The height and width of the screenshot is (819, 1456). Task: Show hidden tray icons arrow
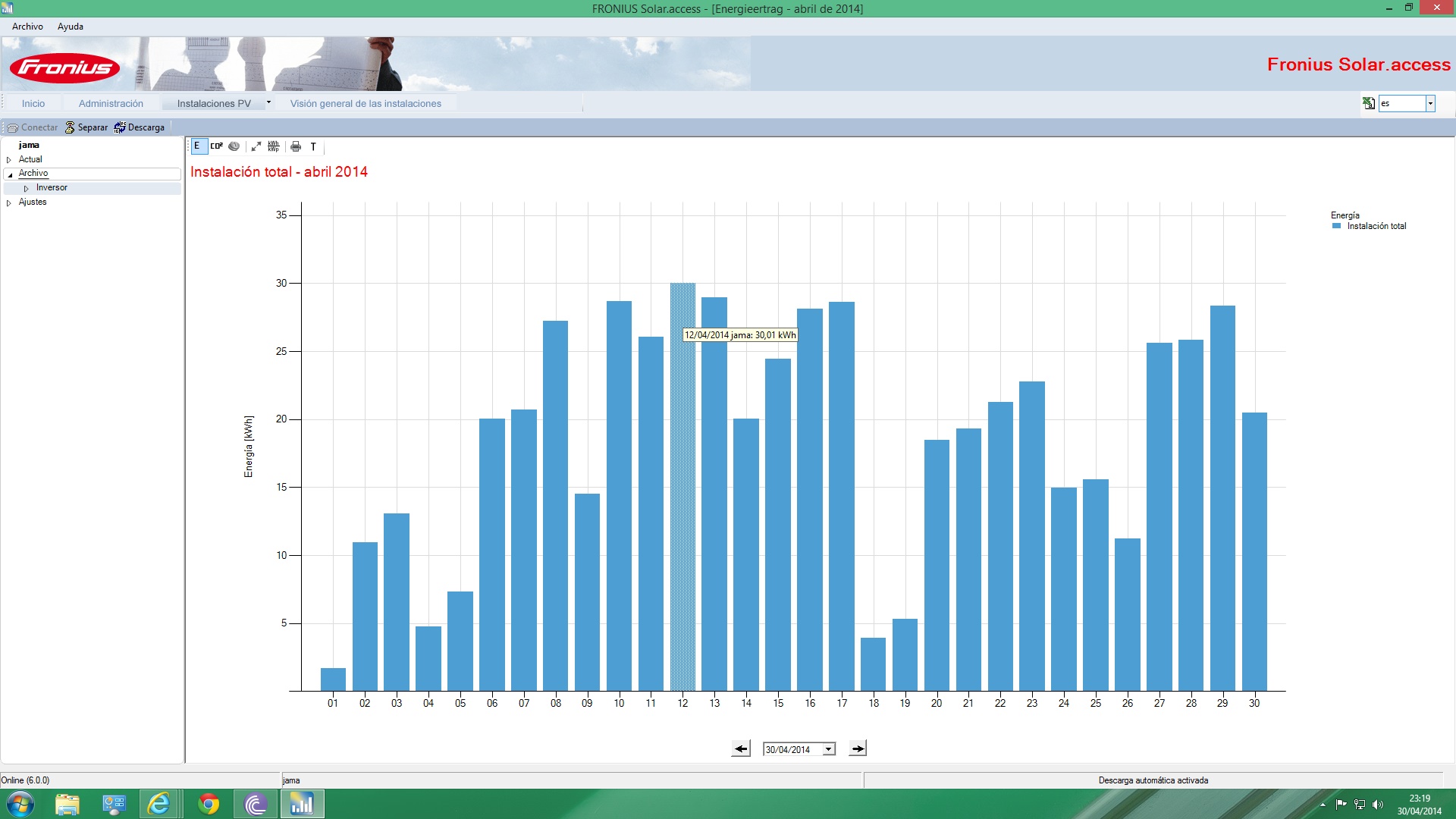[1323, 805]
